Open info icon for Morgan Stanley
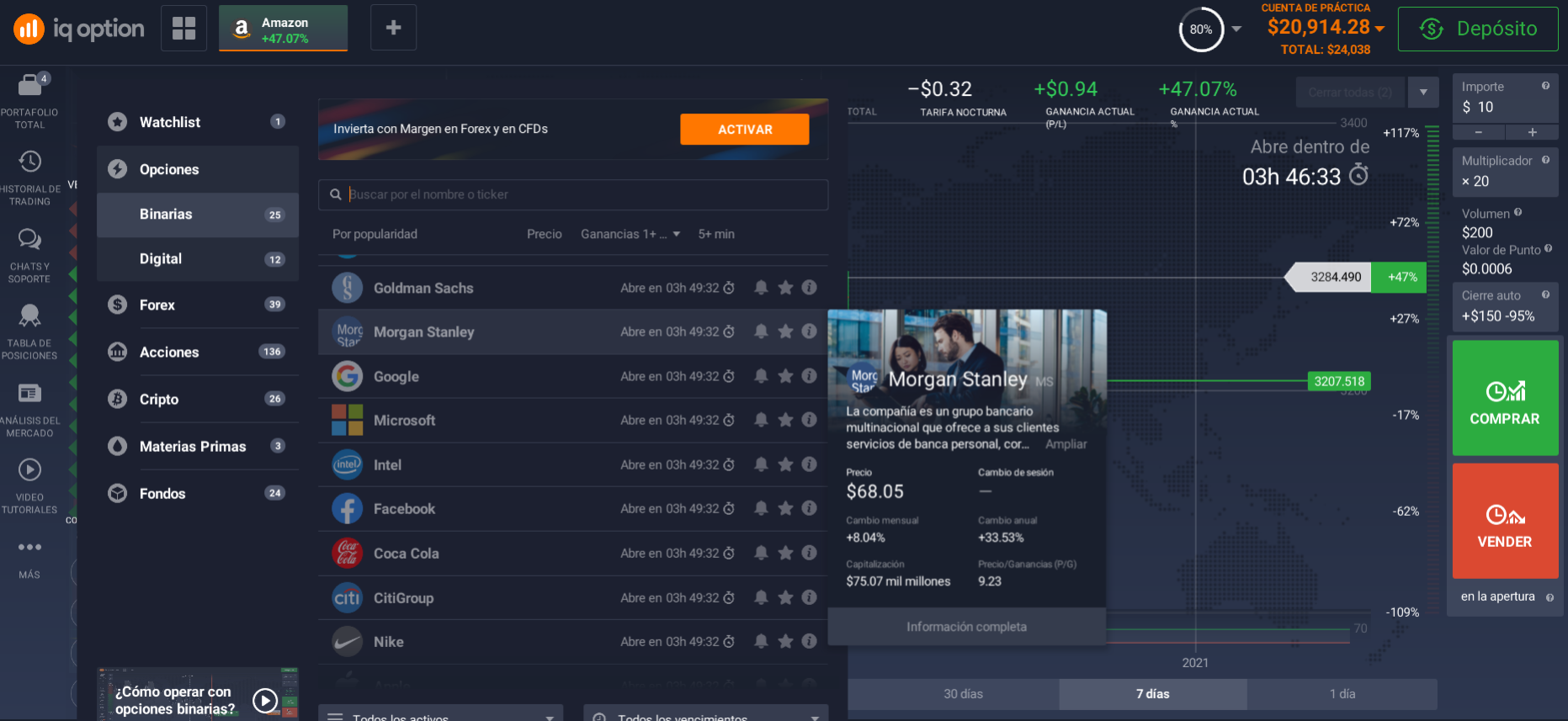 click(x=810, y=331)
